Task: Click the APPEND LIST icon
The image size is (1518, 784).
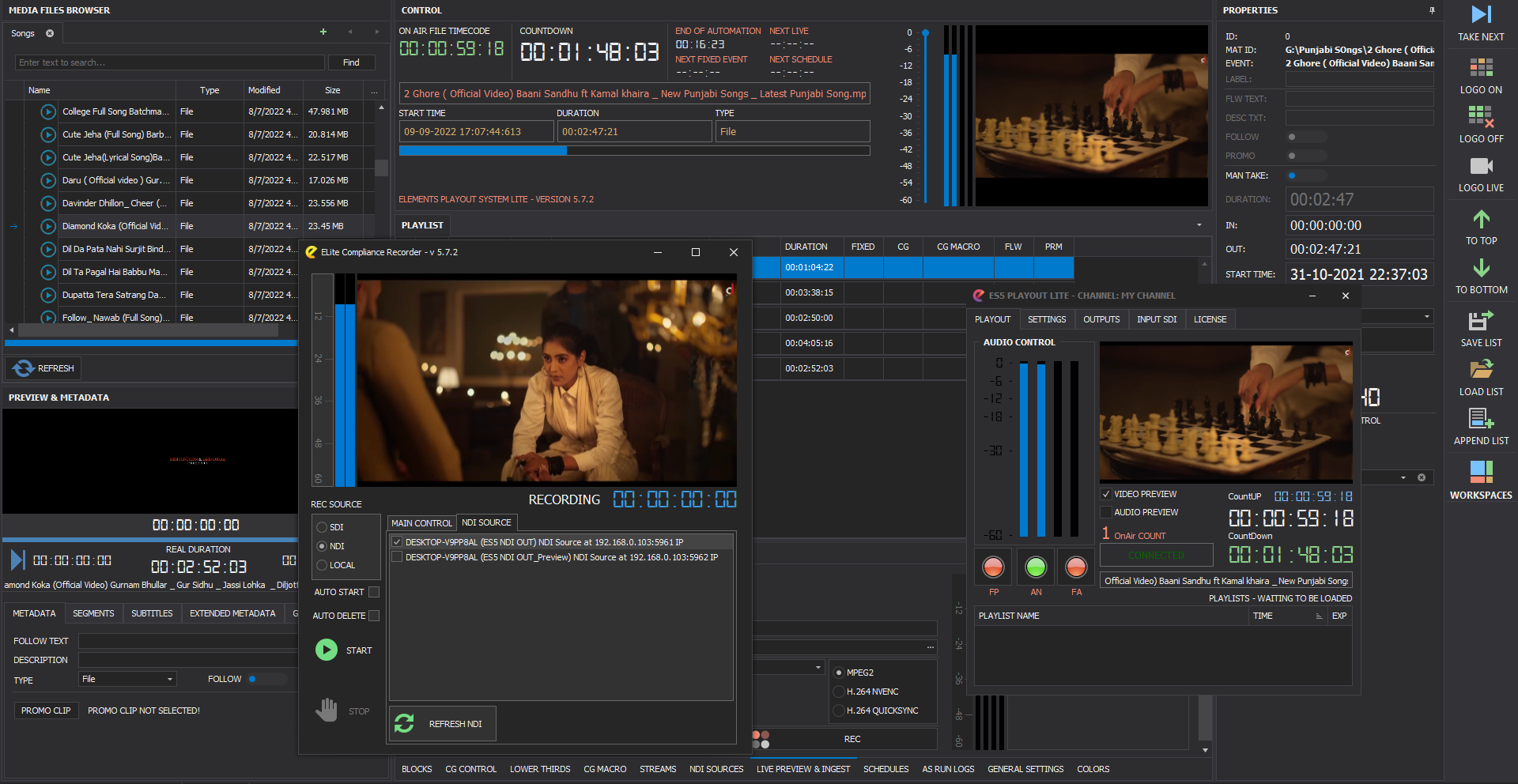Action: pos(1481,418)
